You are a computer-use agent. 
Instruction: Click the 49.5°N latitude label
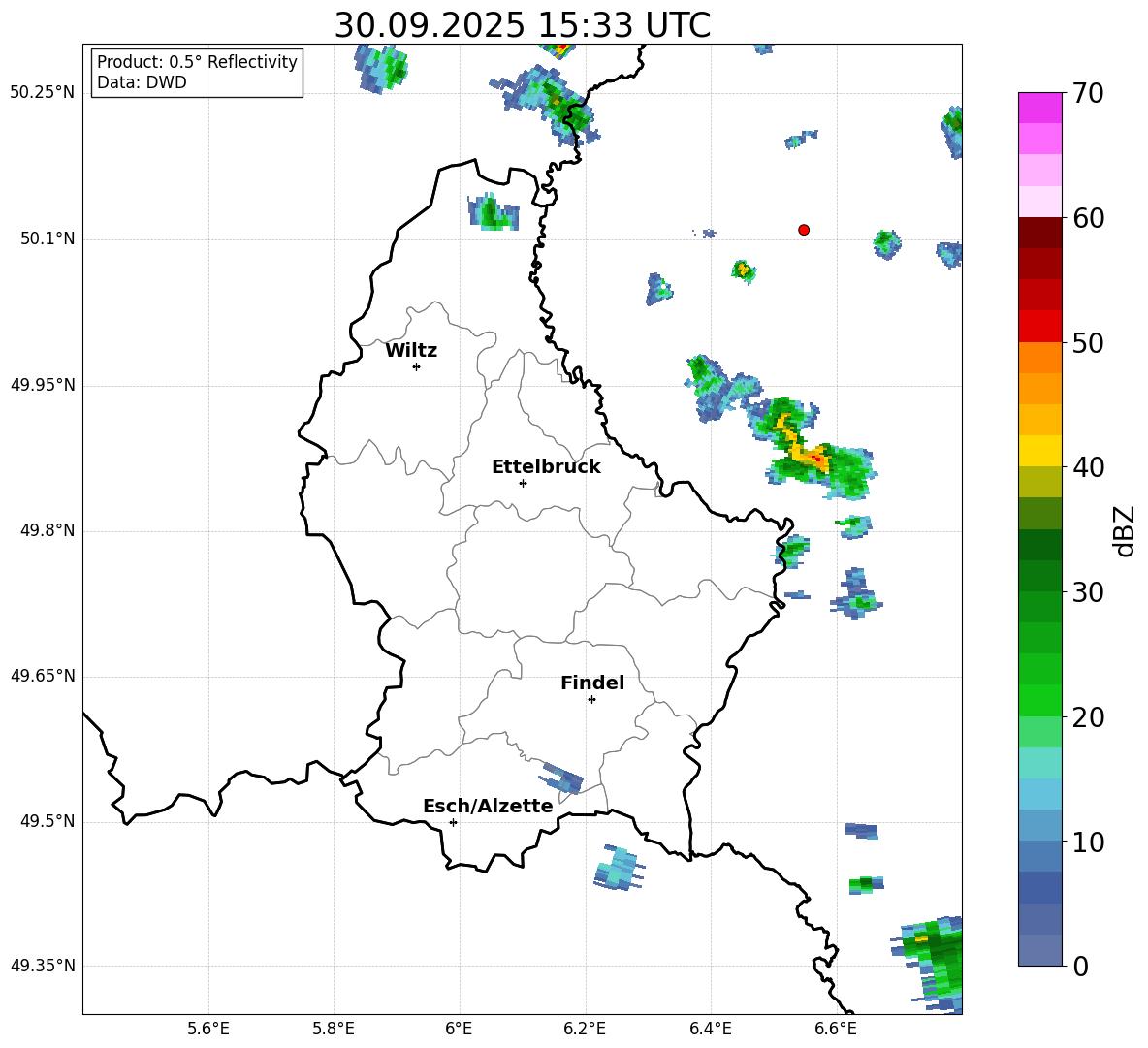tap(48, 821)
